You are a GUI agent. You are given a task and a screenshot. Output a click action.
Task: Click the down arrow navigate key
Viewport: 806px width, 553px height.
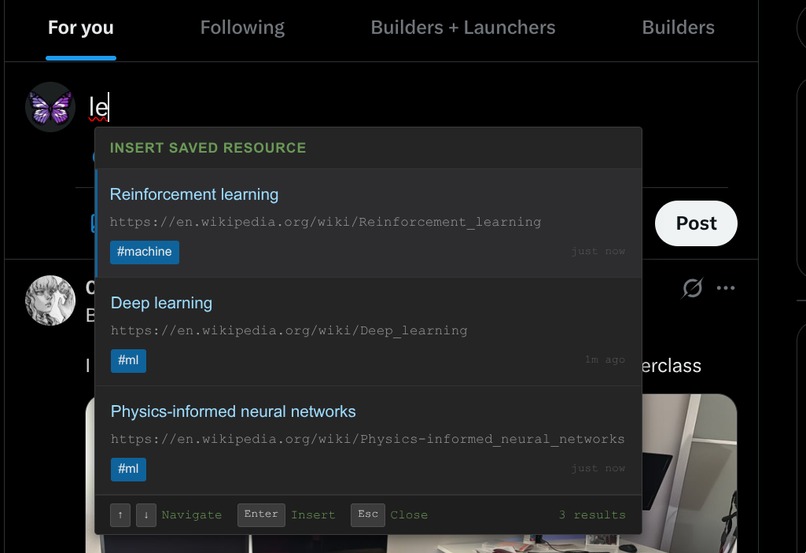(x=146, y=514)
